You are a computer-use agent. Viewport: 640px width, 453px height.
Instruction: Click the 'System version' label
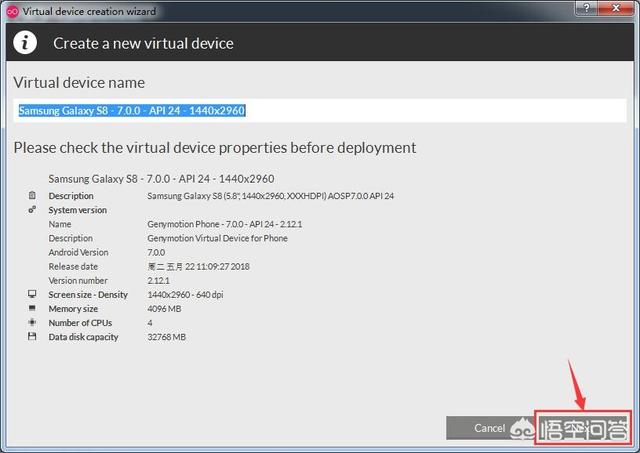[x=78, y=210]
